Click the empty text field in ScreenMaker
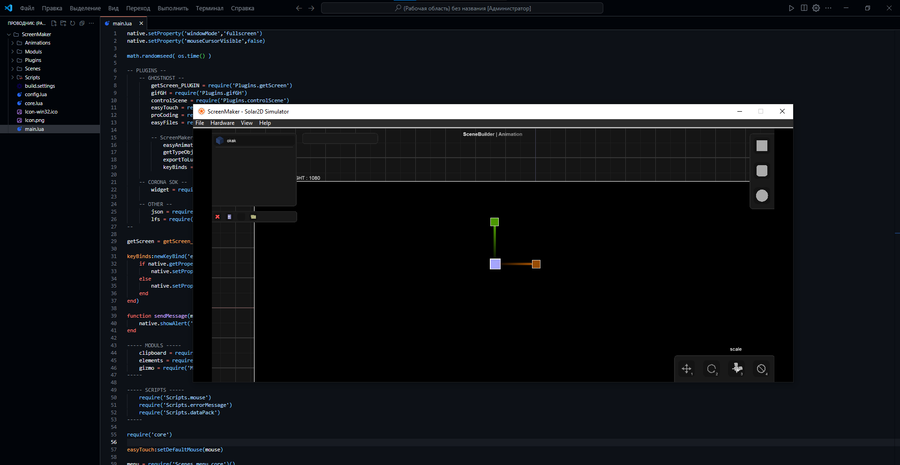The height and width of the screenshot is (465, 900). pyautogui.click(x=340, y=138)
